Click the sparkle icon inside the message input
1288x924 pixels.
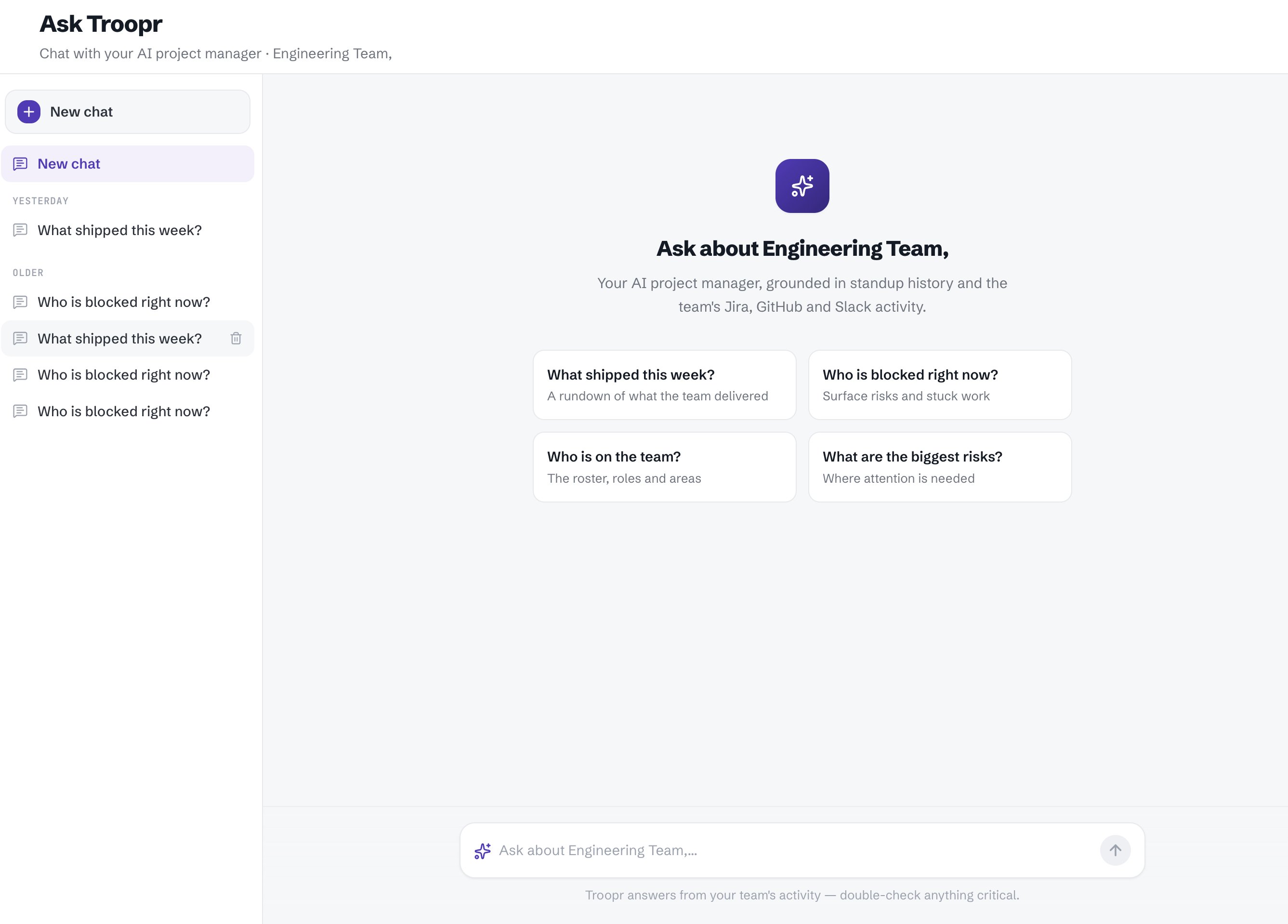[483, 851]
